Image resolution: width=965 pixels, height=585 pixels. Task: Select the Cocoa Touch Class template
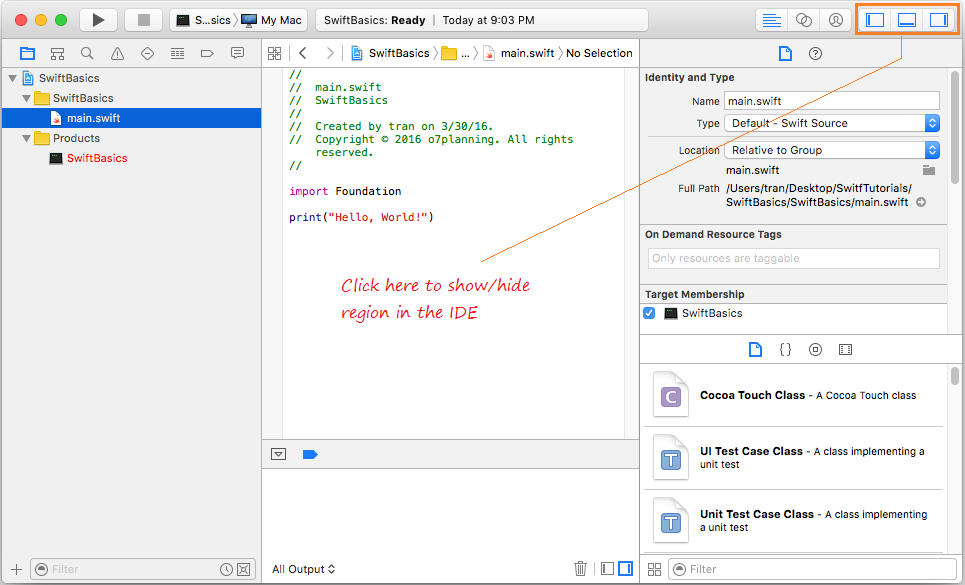(793, 396)
